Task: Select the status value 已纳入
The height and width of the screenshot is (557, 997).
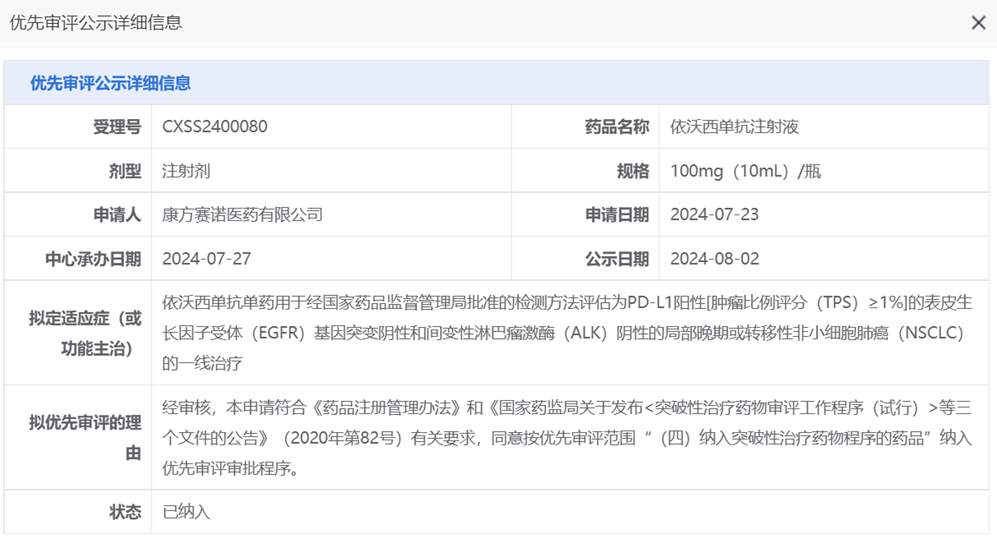Action: tap(187, 512)
